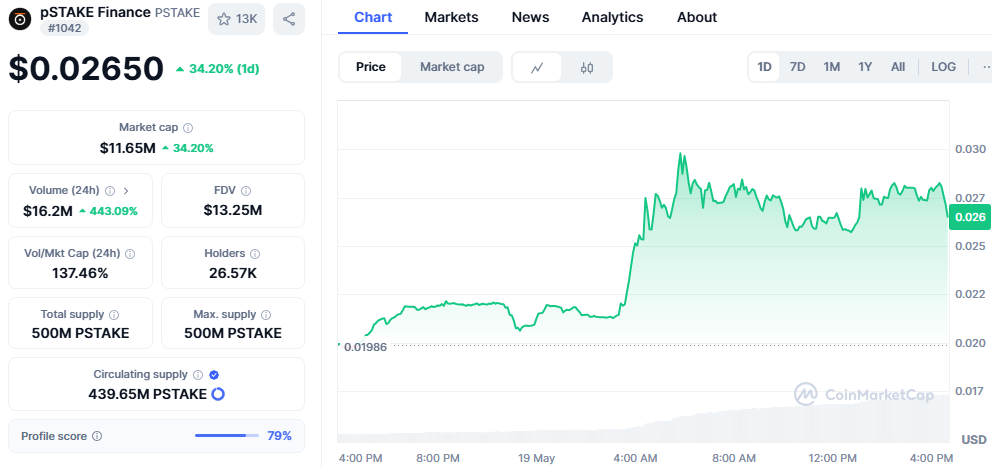Click the 500M PSTAKE total supply value
This screenshot has height=468, width=992.
click(x=80, y=333)
